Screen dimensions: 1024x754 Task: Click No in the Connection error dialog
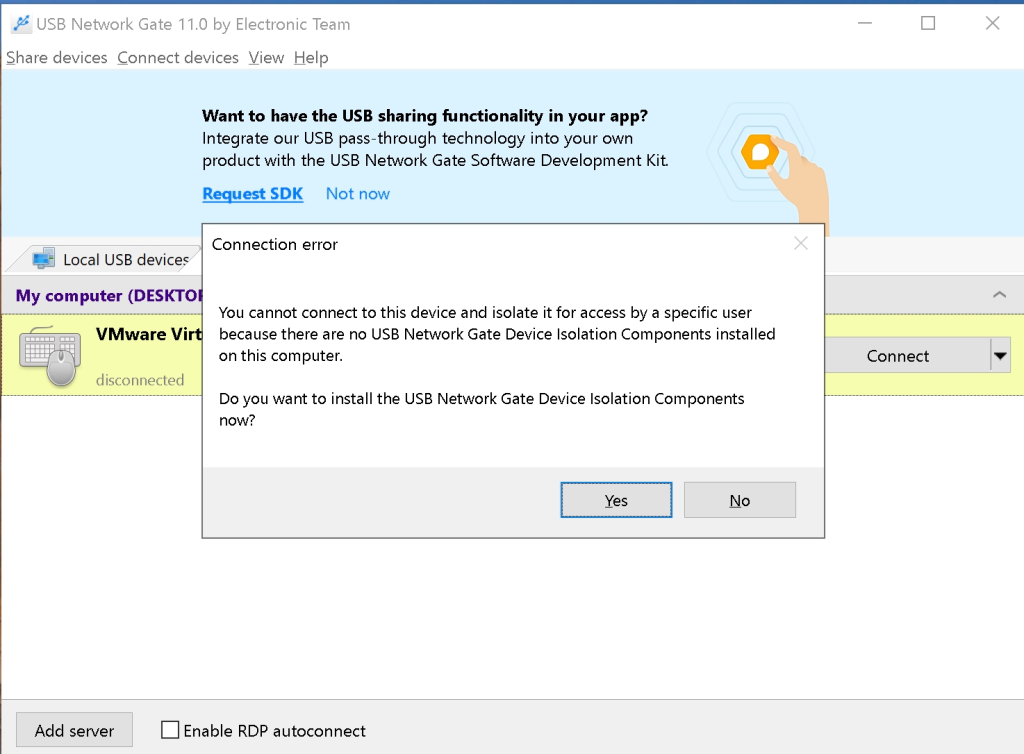[740, 500]
